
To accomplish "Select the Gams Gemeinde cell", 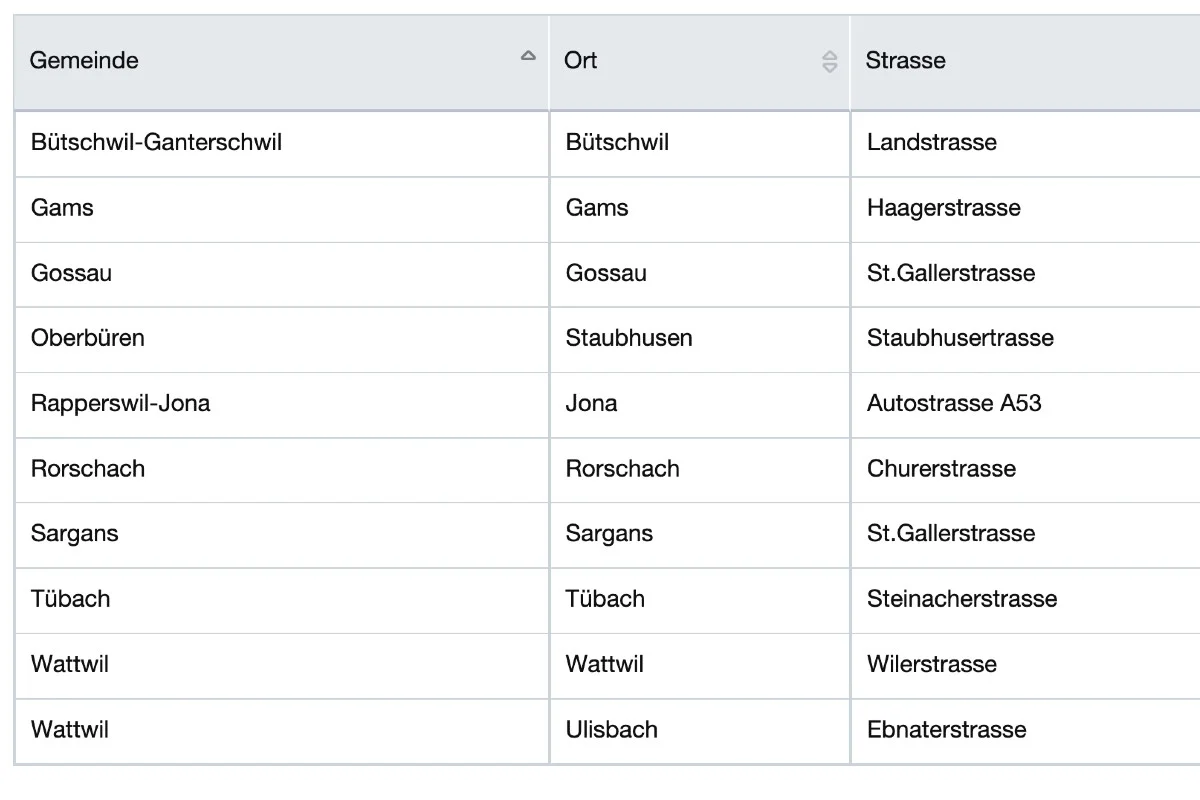I will [x=282, y=210].
